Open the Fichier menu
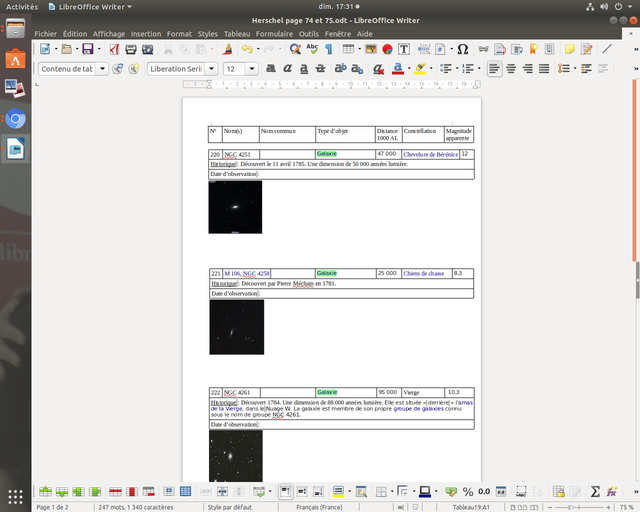The width and height of the screenshot is (640, 512). 45,34
